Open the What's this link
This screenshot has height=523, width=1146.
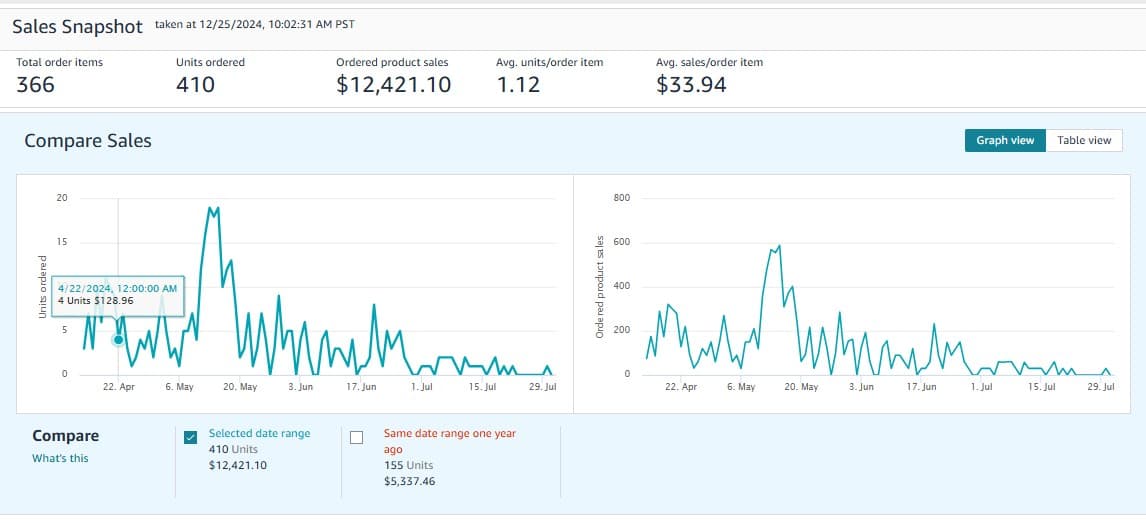click(x=60, y=458)
